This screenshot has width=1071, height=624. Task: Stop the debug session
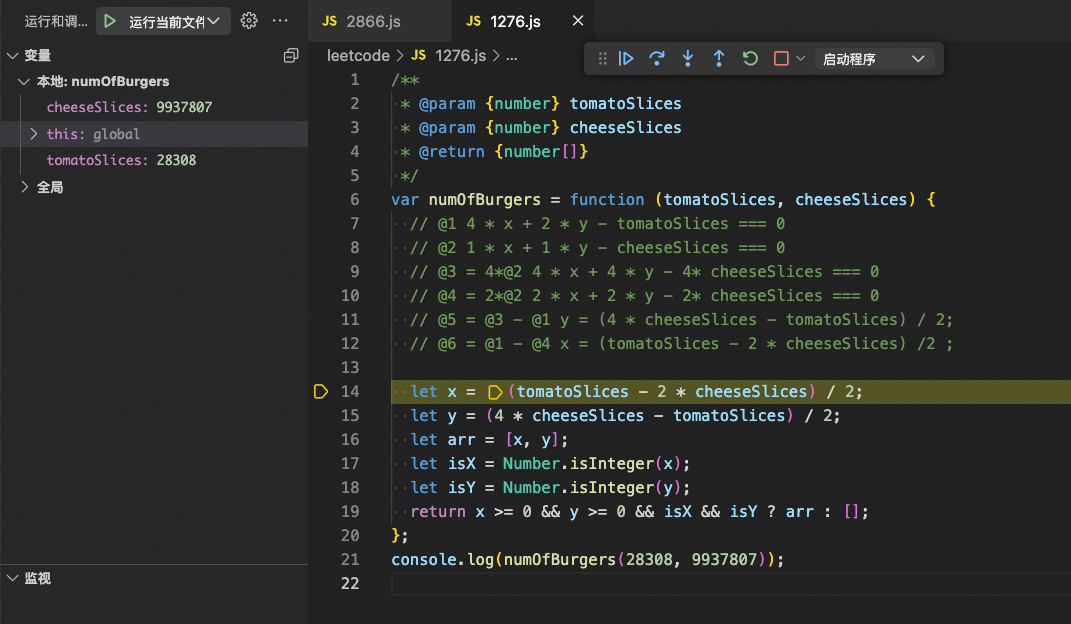pos(781,59)
